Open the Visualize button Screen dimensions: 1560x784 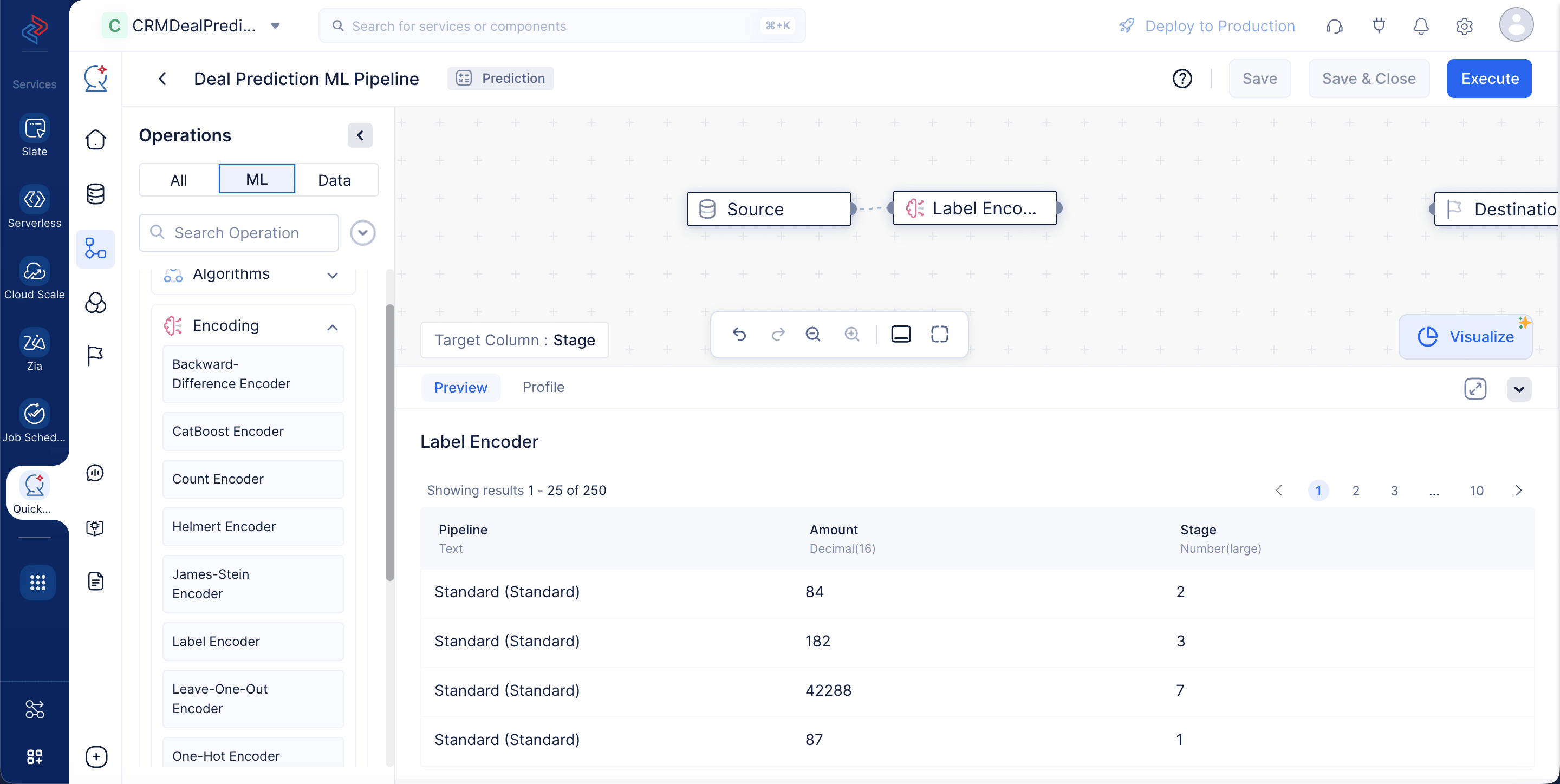[x=1466, y=337]
